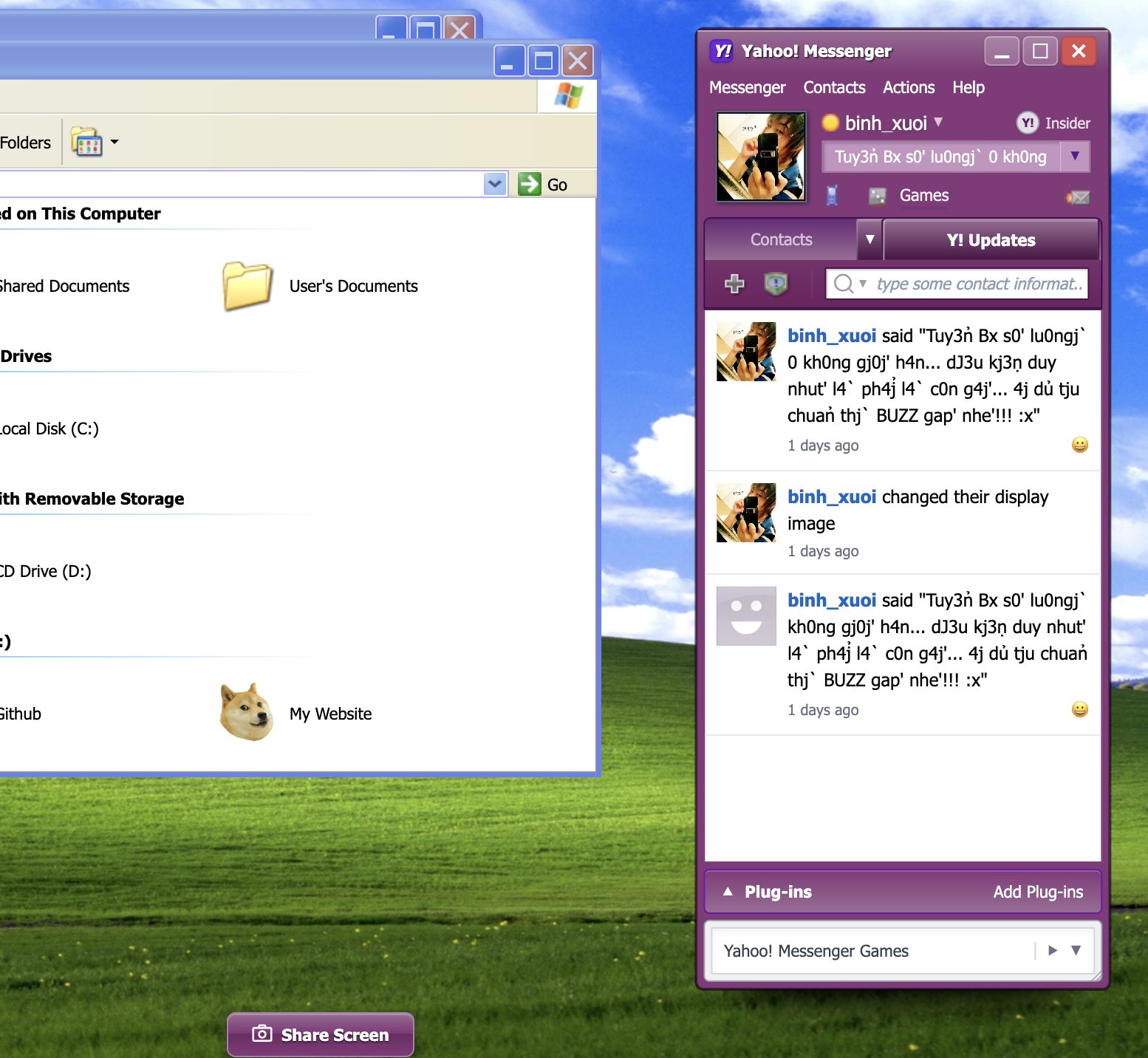Open the status message dropdown arrow
1148x1058 pixels.
pyautogui.click(x=1076, y=157)
